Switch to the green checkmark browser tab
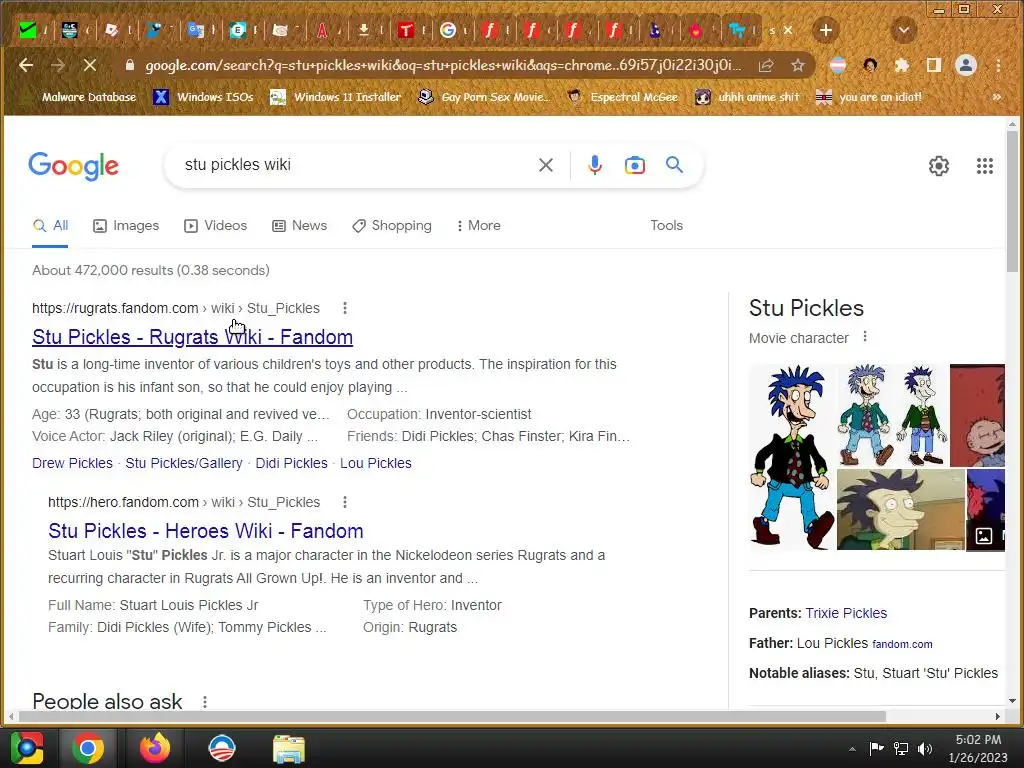 click(28, 30)
